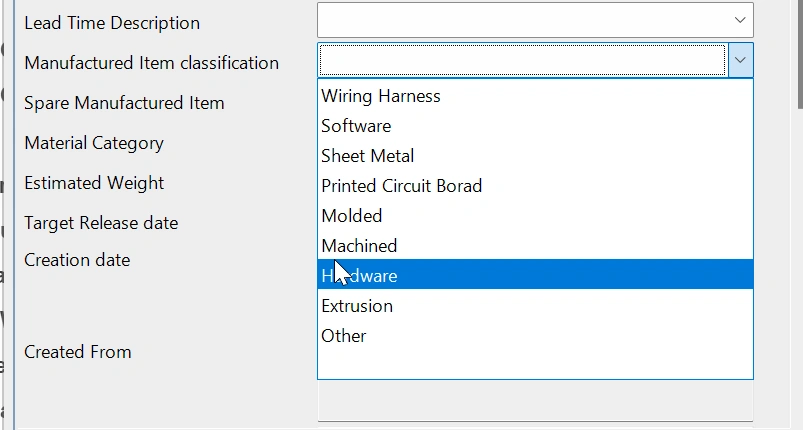803x430 pixels.
Task: Click the Created From label
Action: click(x=78, y=352)
